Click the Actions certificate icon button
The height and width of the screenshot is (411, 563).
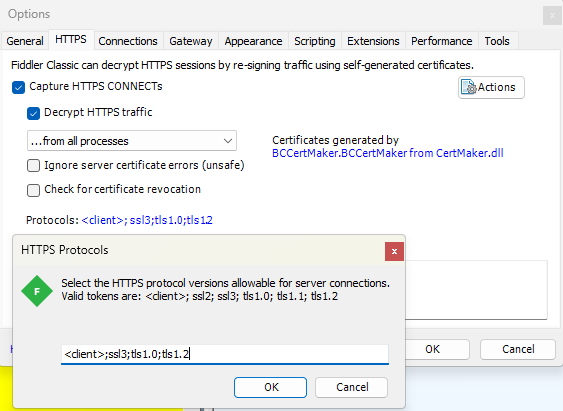491,87
